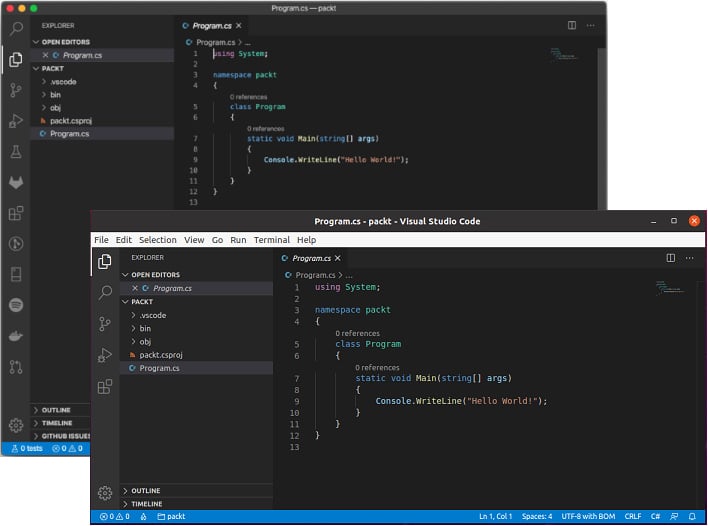The image size is (708, 526).
Task: Click the Search magnifier in the front Ubuntu window
Action: click(105, 293)
